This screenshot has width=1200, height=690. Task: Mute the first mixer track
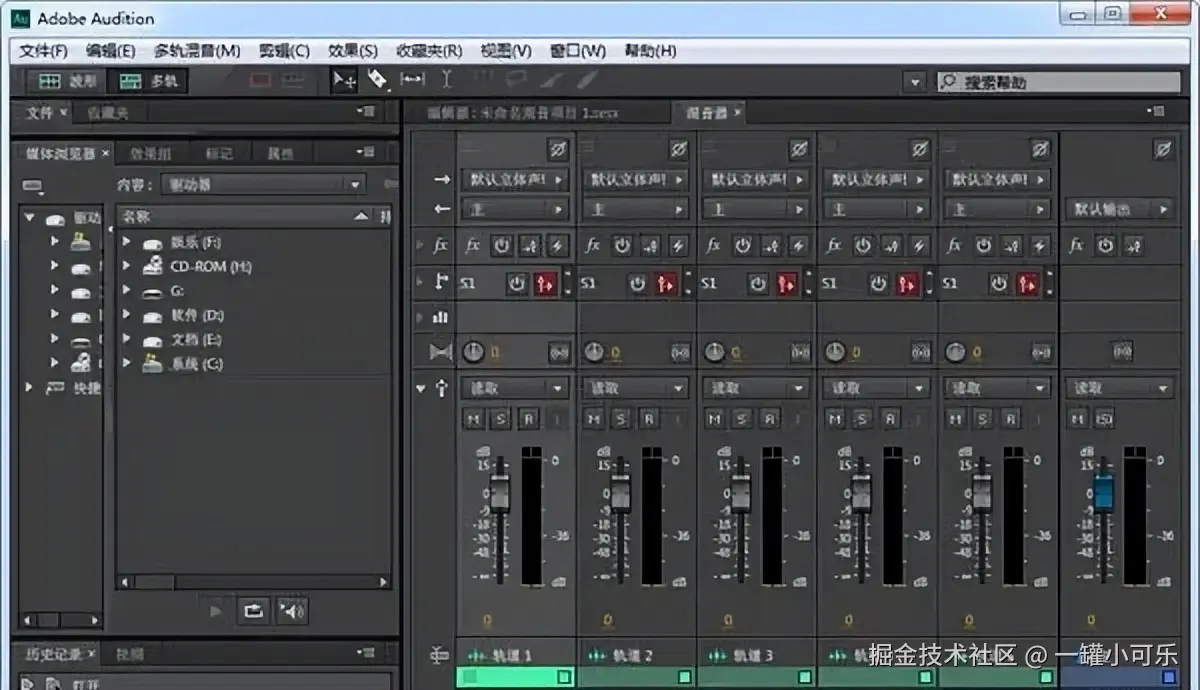(474, 419)
